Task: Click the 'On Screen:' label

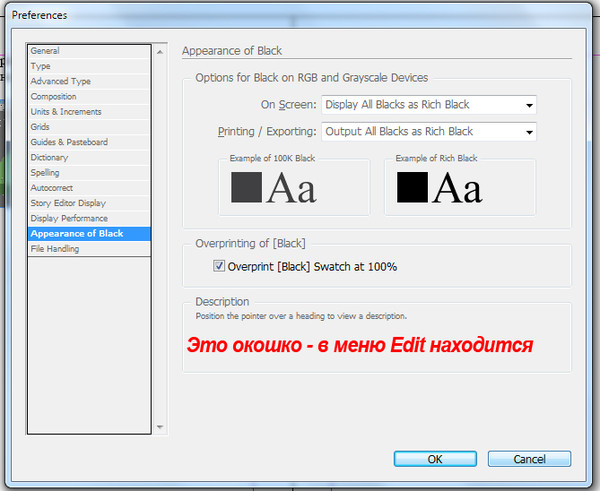Action: click(x=289, y=104)
